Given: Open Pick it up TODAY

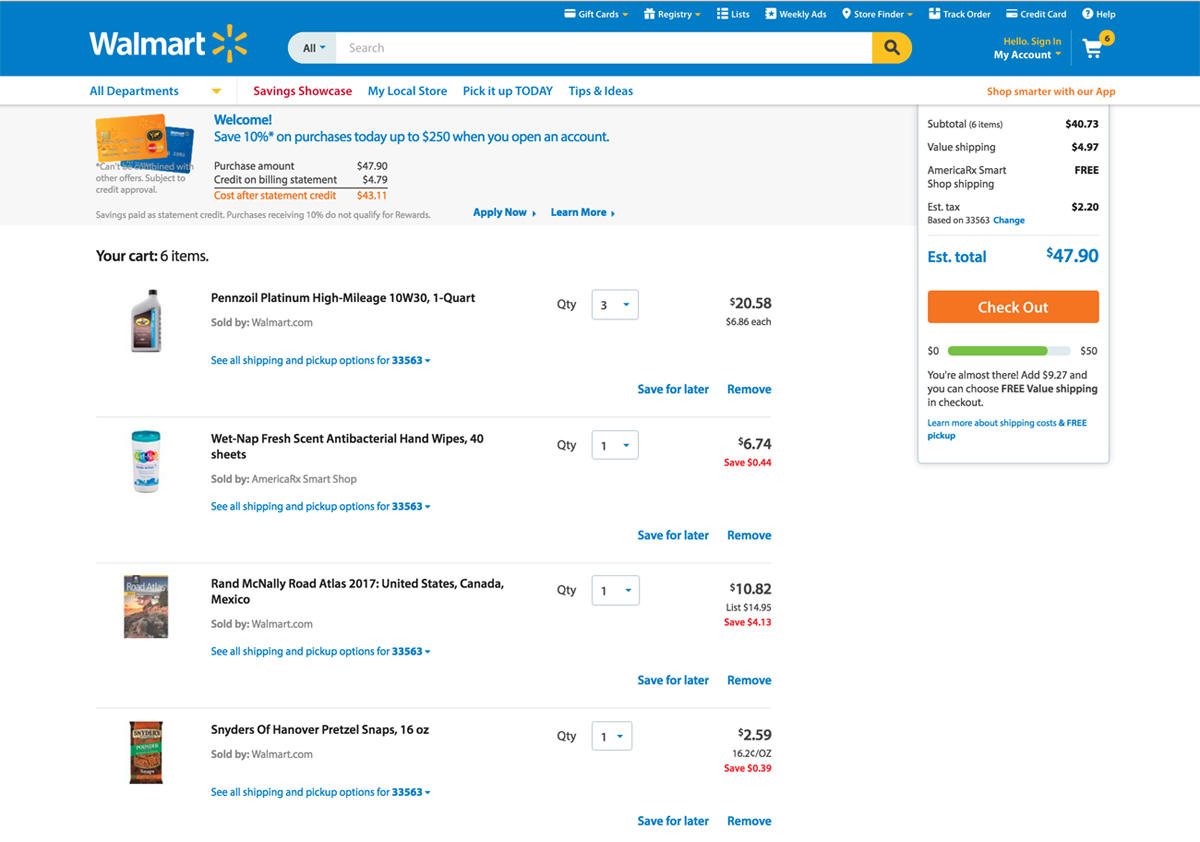Looking at the screenshot, I should (507, 91).
